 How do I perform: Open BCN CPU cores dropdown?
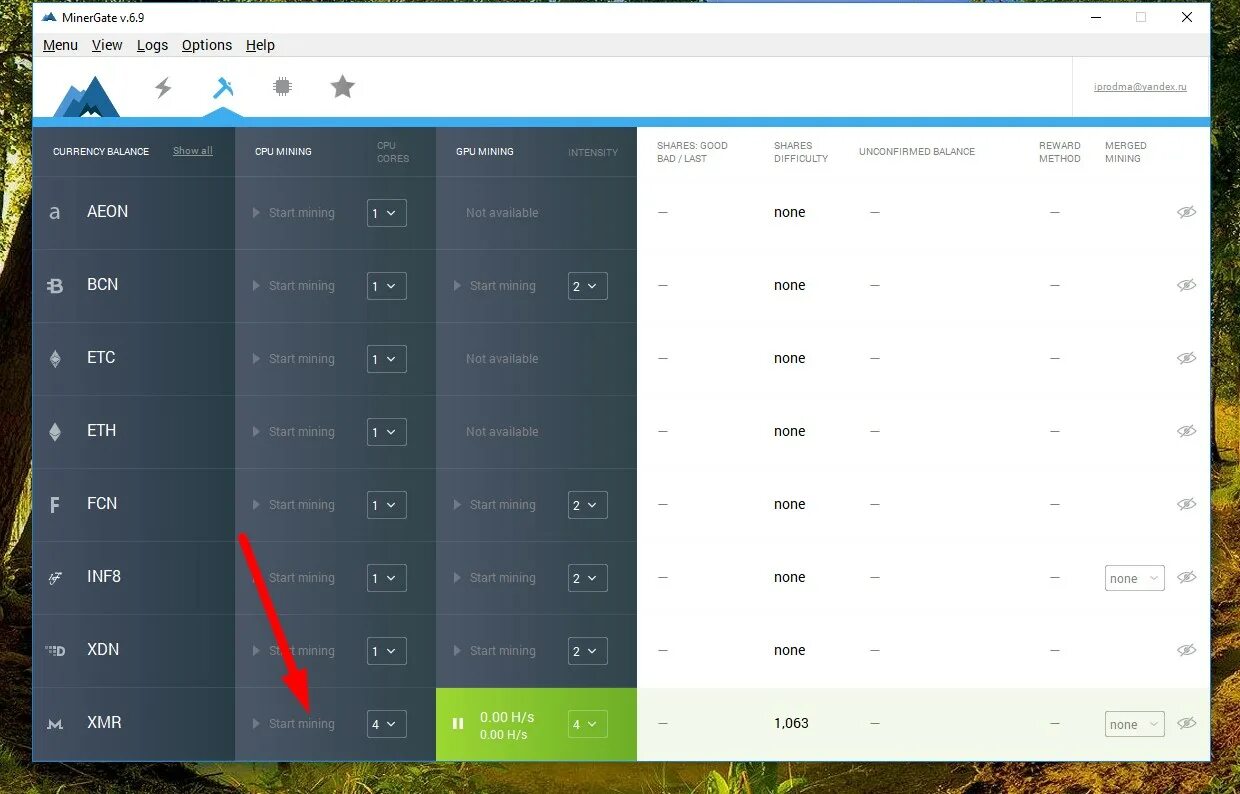(x=386, y=286)
